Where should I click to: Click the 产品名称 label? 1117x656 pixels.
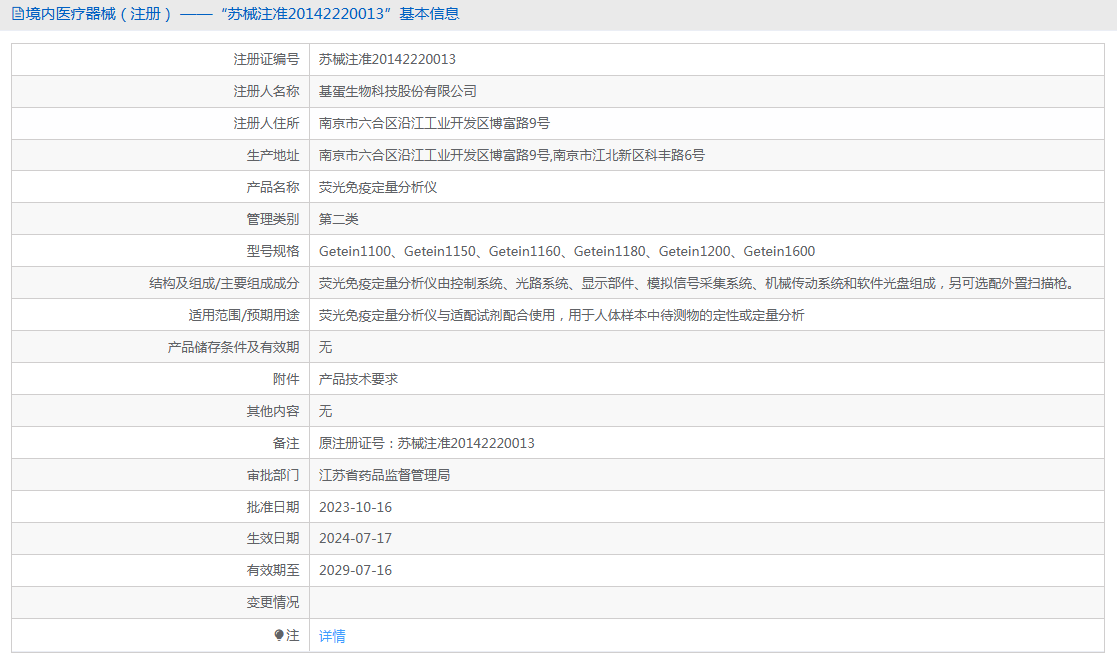click(x=273, y=188)
